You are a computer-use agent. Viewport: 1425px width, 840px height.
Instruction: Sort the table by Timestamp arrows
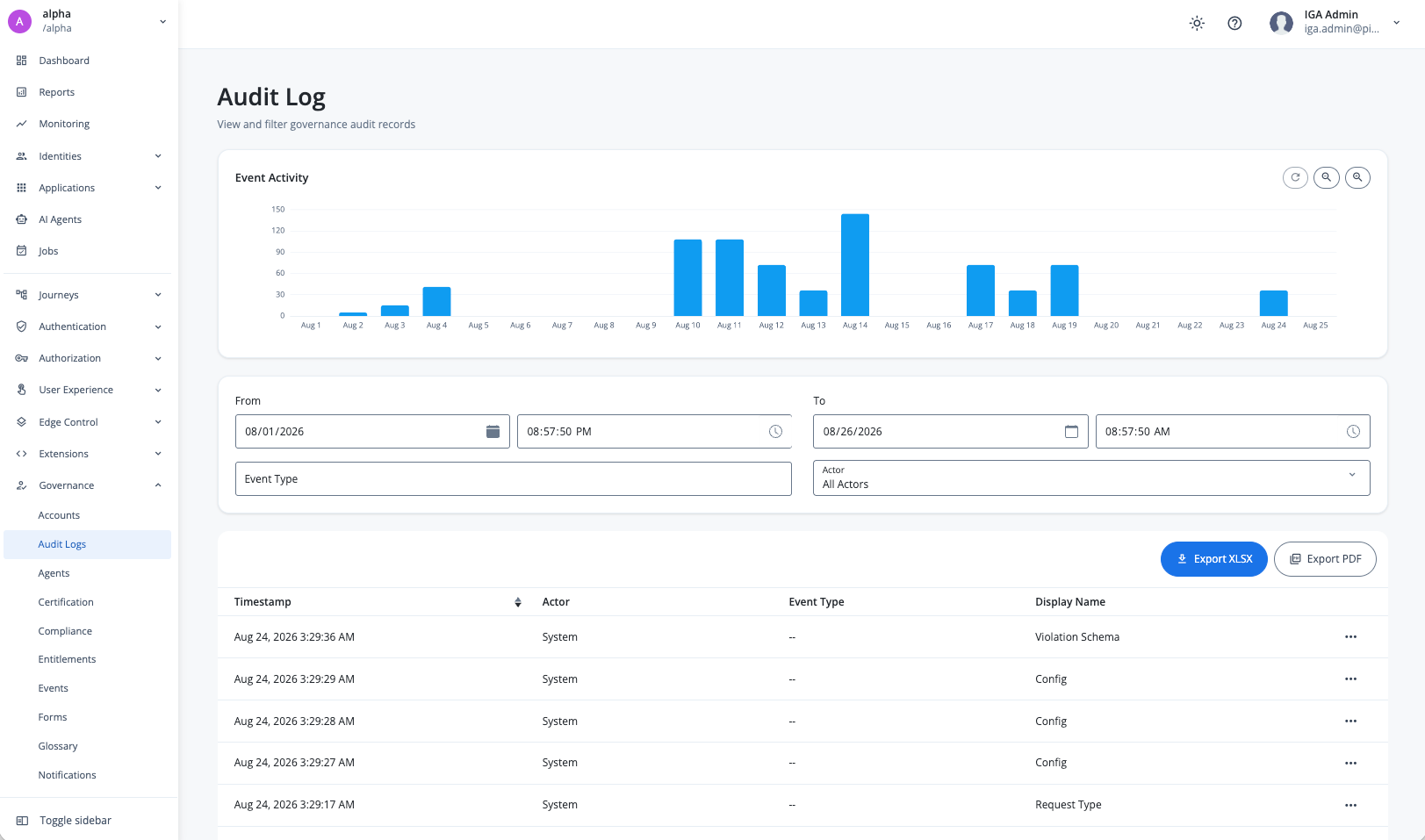click(x=518, y=602)
